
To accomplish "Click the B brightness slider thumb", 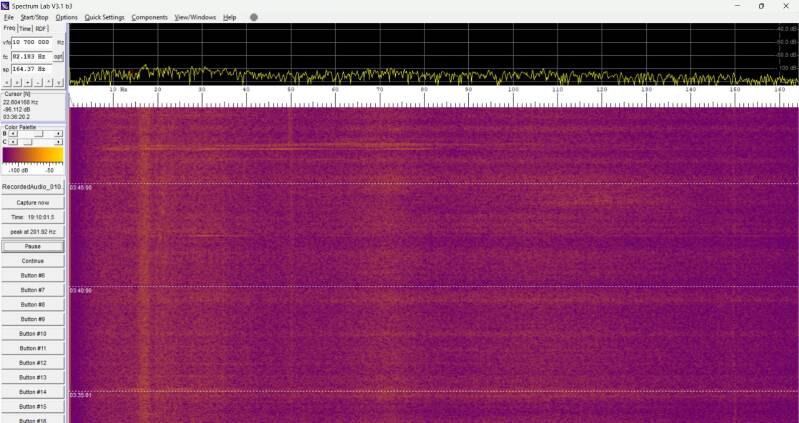I will coord(39,134).
